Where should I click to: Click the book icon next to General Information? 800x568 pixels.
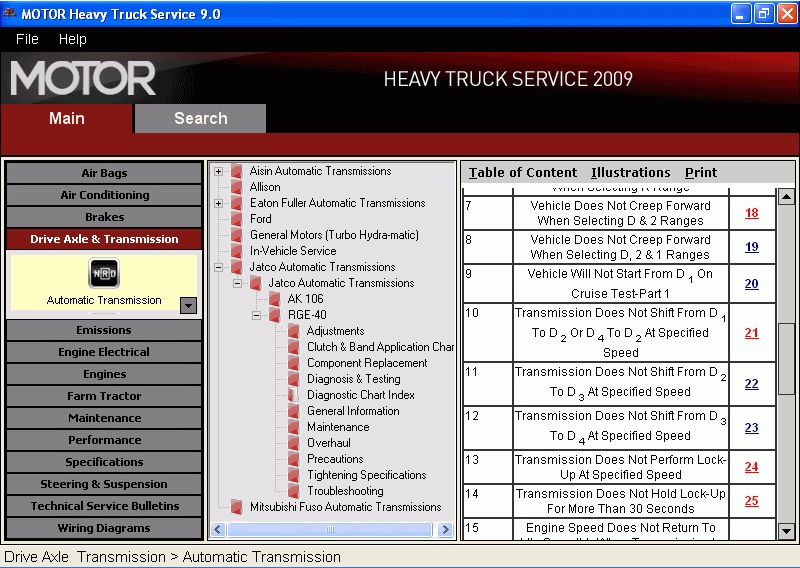coord(293,411)
